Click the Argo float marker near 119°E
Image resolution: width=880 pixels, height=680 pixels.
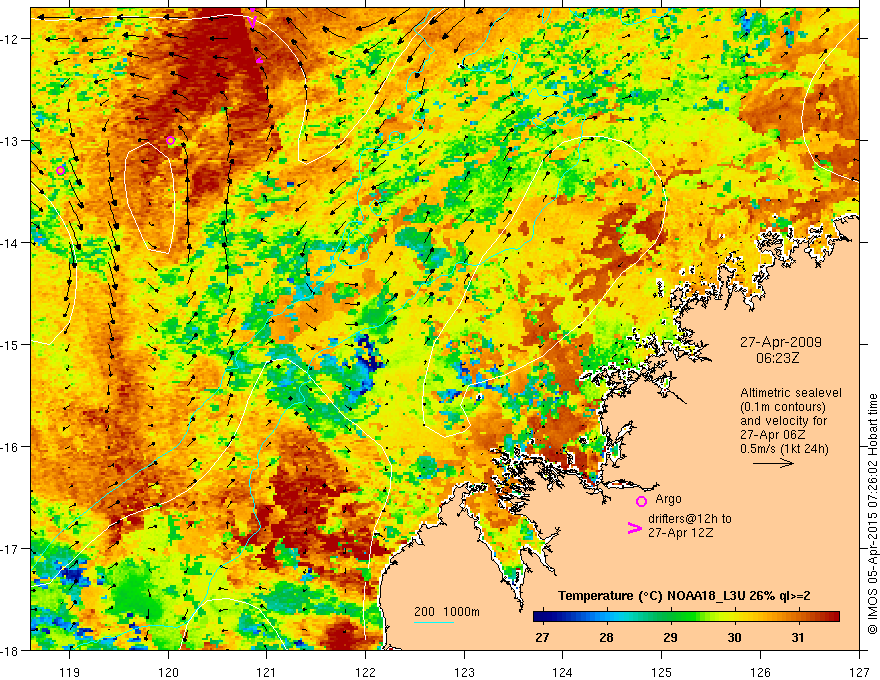pyautogui.click(x=61, y=171)
